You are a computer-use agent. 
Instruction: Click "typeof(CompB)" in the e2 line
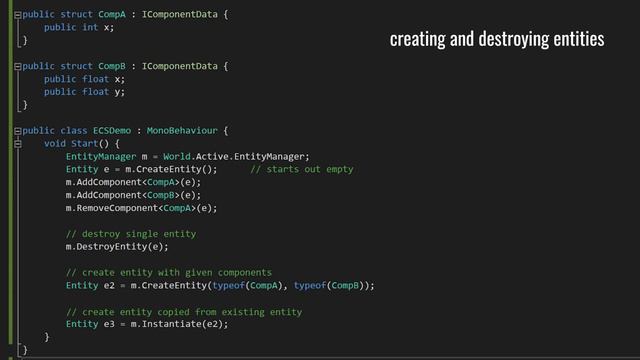point(329,286)
